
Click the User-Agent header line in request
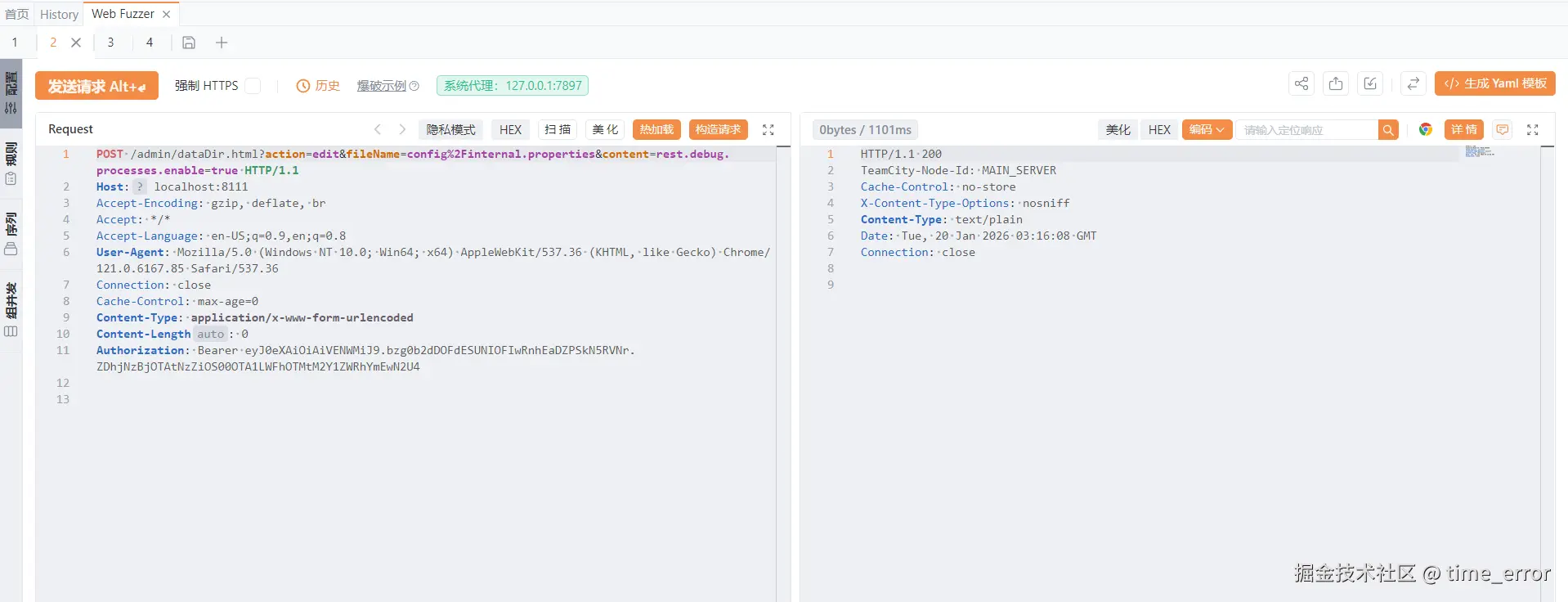click(433, 260)
